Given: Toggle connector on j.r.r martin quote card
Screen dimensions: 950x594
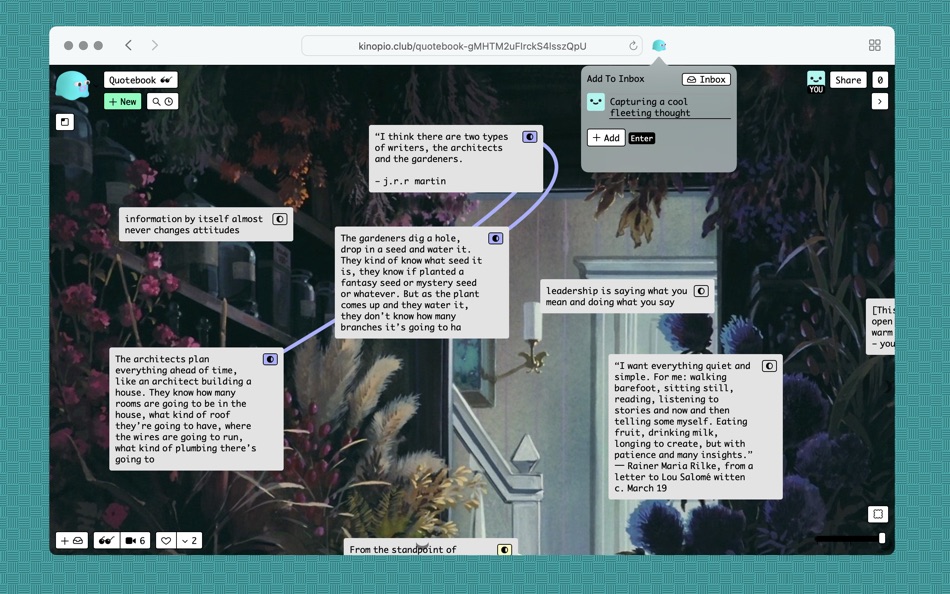Looking at the screenshot, I should pyautogui.click(x=530, y=137).
